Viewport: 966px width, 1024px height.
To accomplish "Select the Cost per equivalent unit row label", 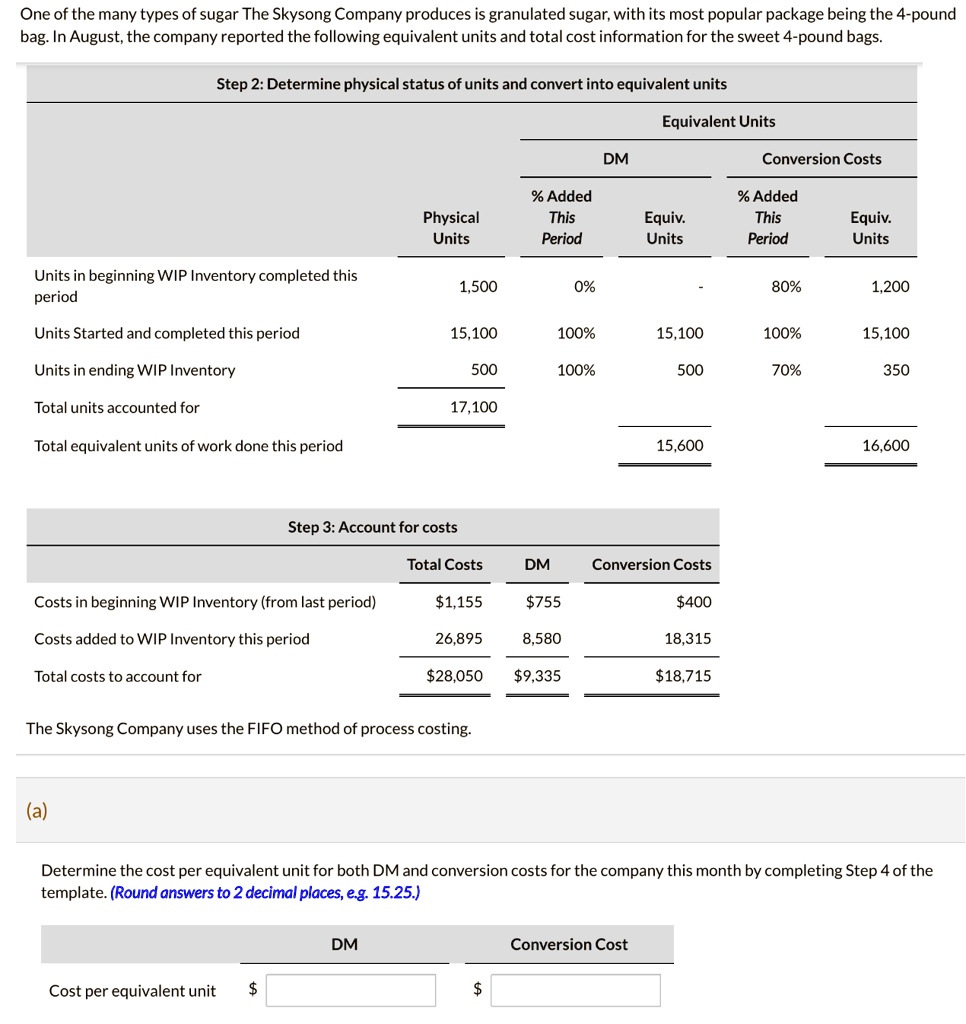I will point(130,990).
